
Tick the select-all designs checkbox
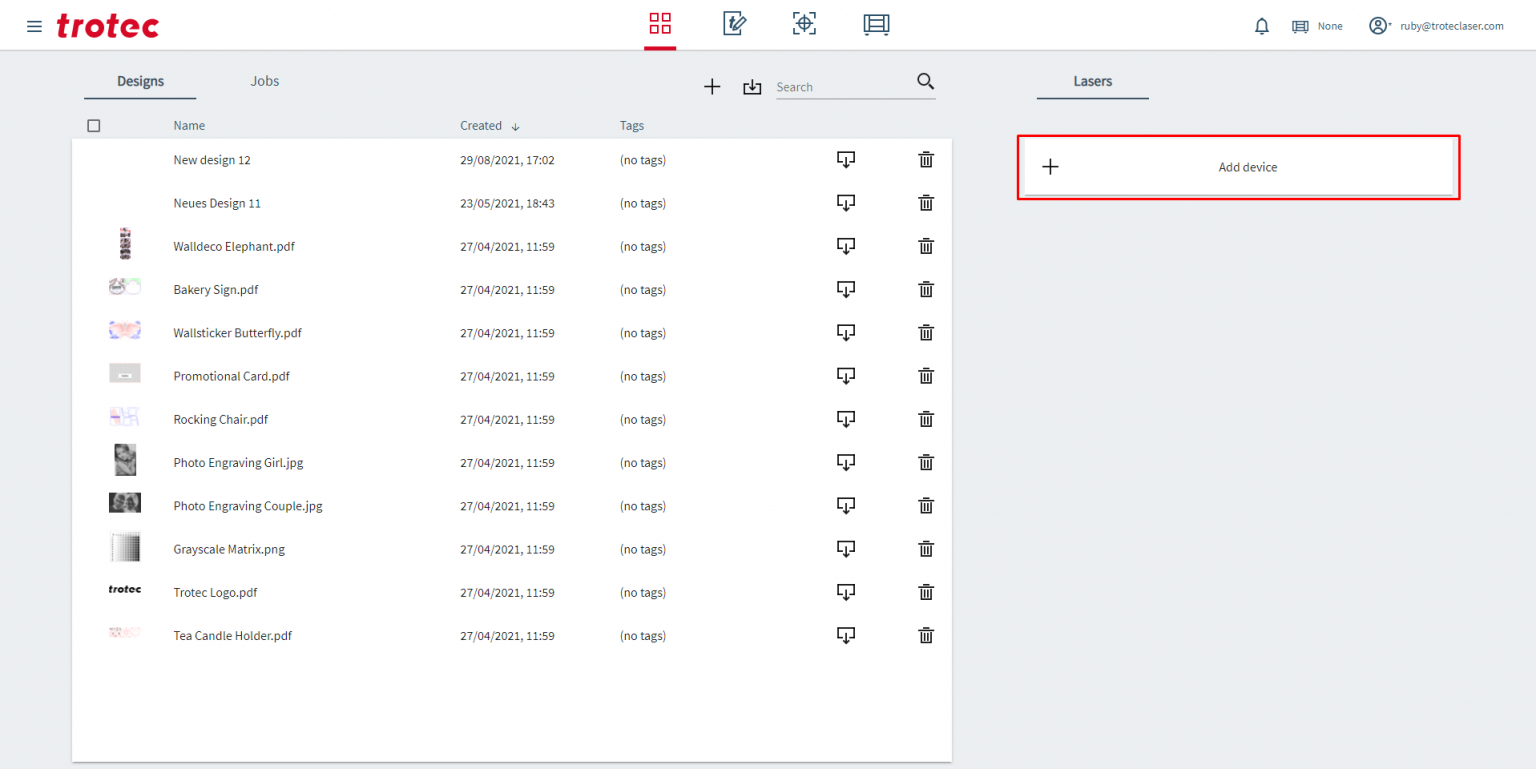[94, 126]
